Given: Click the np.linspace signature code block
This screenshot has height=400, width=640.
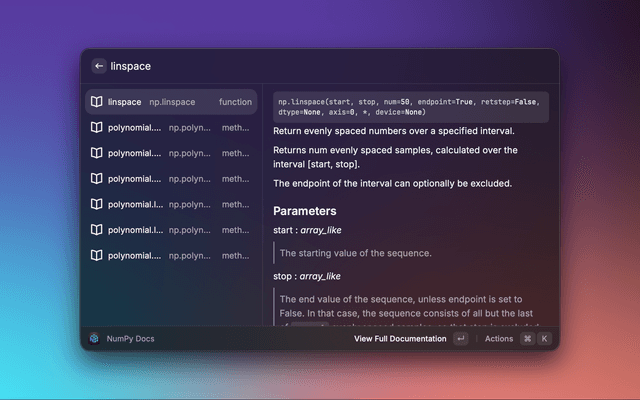Looking at the screenshot, I should tap(411, 108).
